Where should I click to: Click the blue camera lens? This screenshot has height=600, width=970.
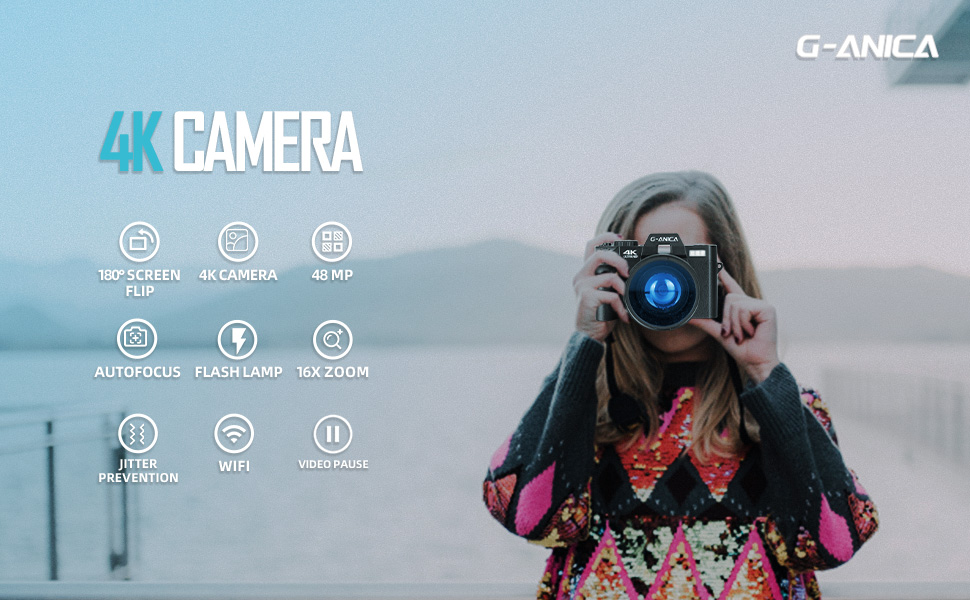tap(661, 291)
